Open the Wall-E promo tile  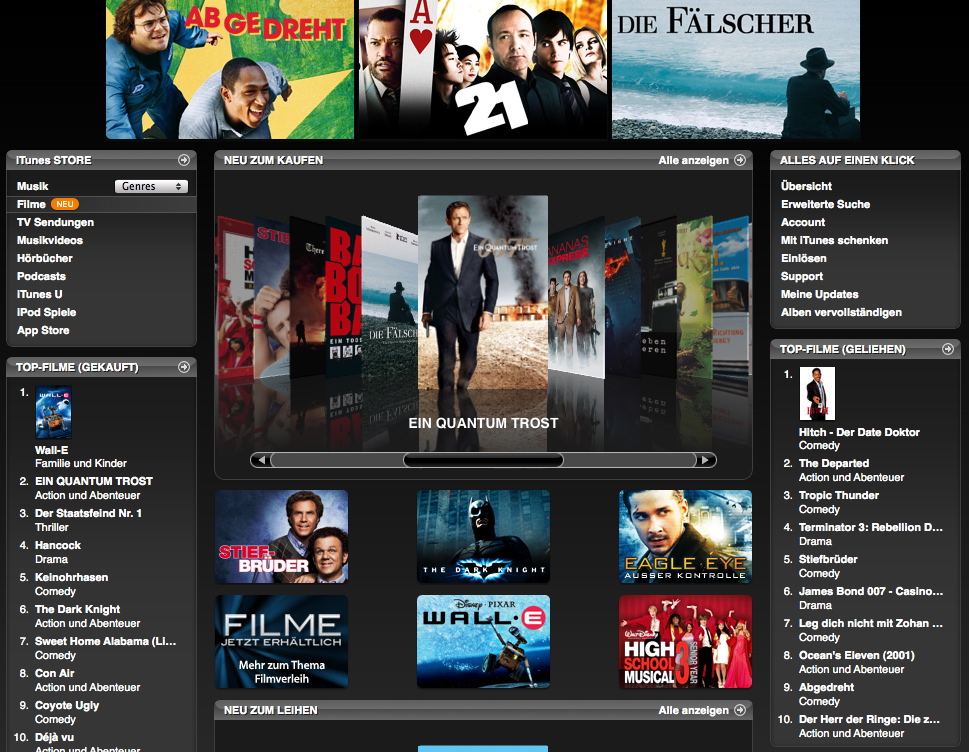(483, 641)
